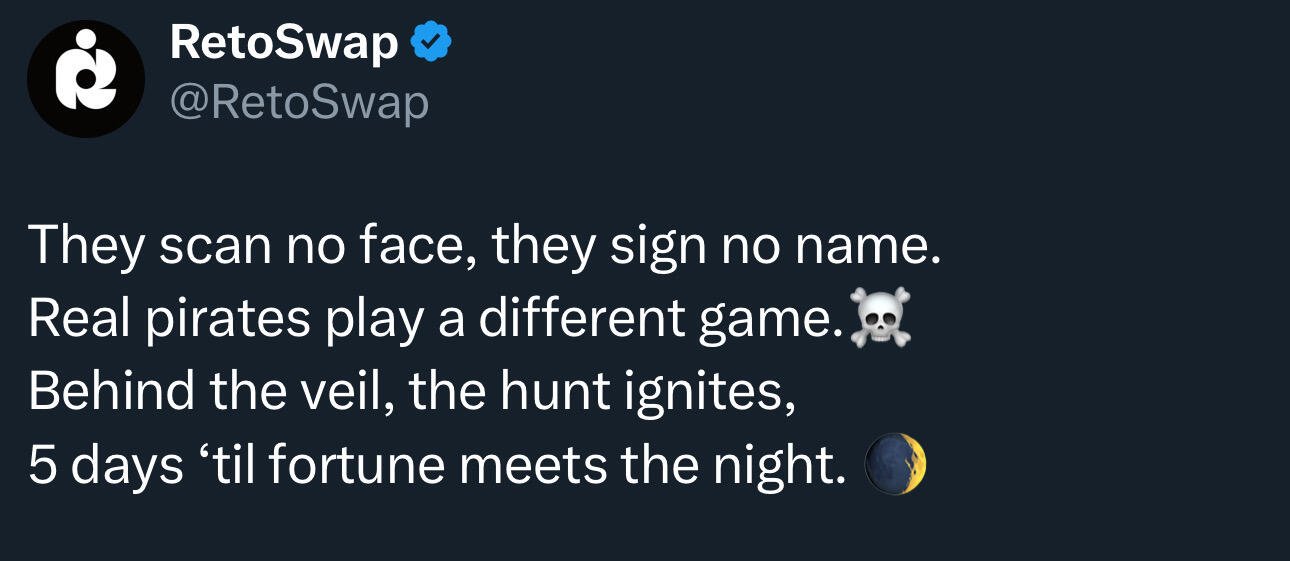Click the skull and crossbones emoji

880,320
